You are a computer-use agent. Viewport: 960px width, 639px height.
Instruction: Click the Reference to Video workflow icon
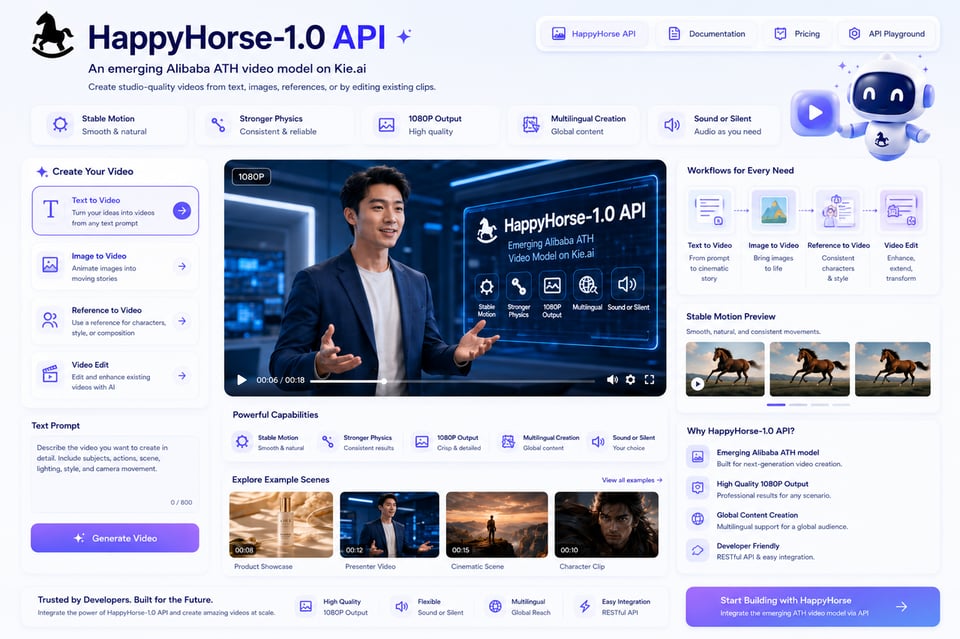(838, 210)
